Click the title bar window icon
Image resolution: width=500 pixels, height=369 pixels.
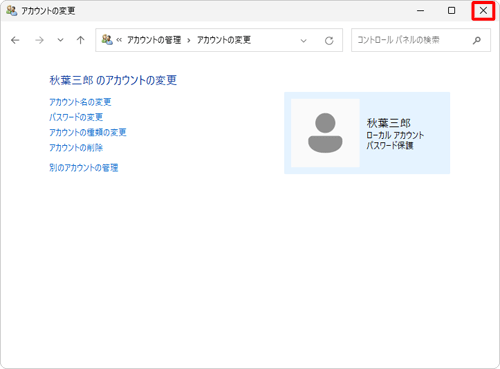coord(12,11)
